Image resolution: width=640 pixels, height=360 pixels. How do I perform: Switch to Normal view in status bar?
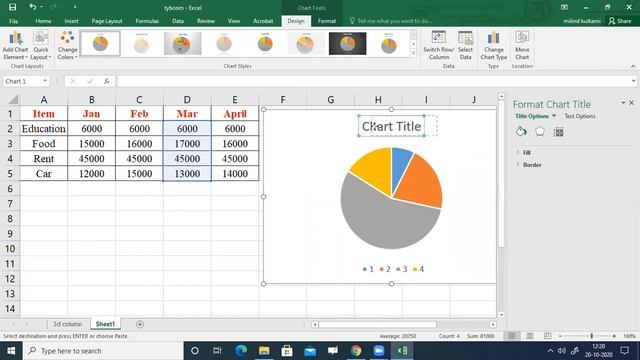pos(512,336)
